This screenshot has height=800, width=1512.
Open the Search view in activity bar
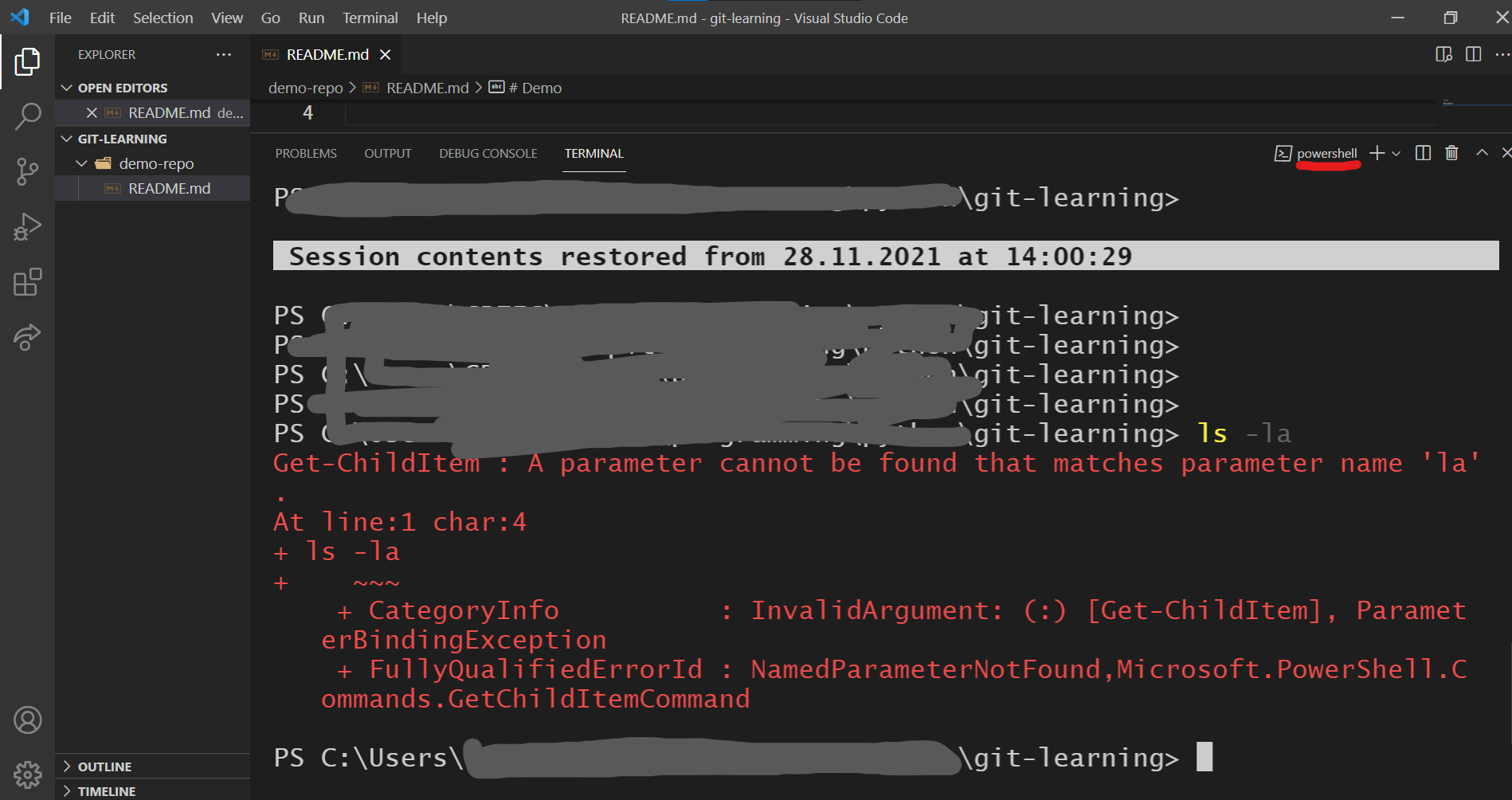click(27, 116)
